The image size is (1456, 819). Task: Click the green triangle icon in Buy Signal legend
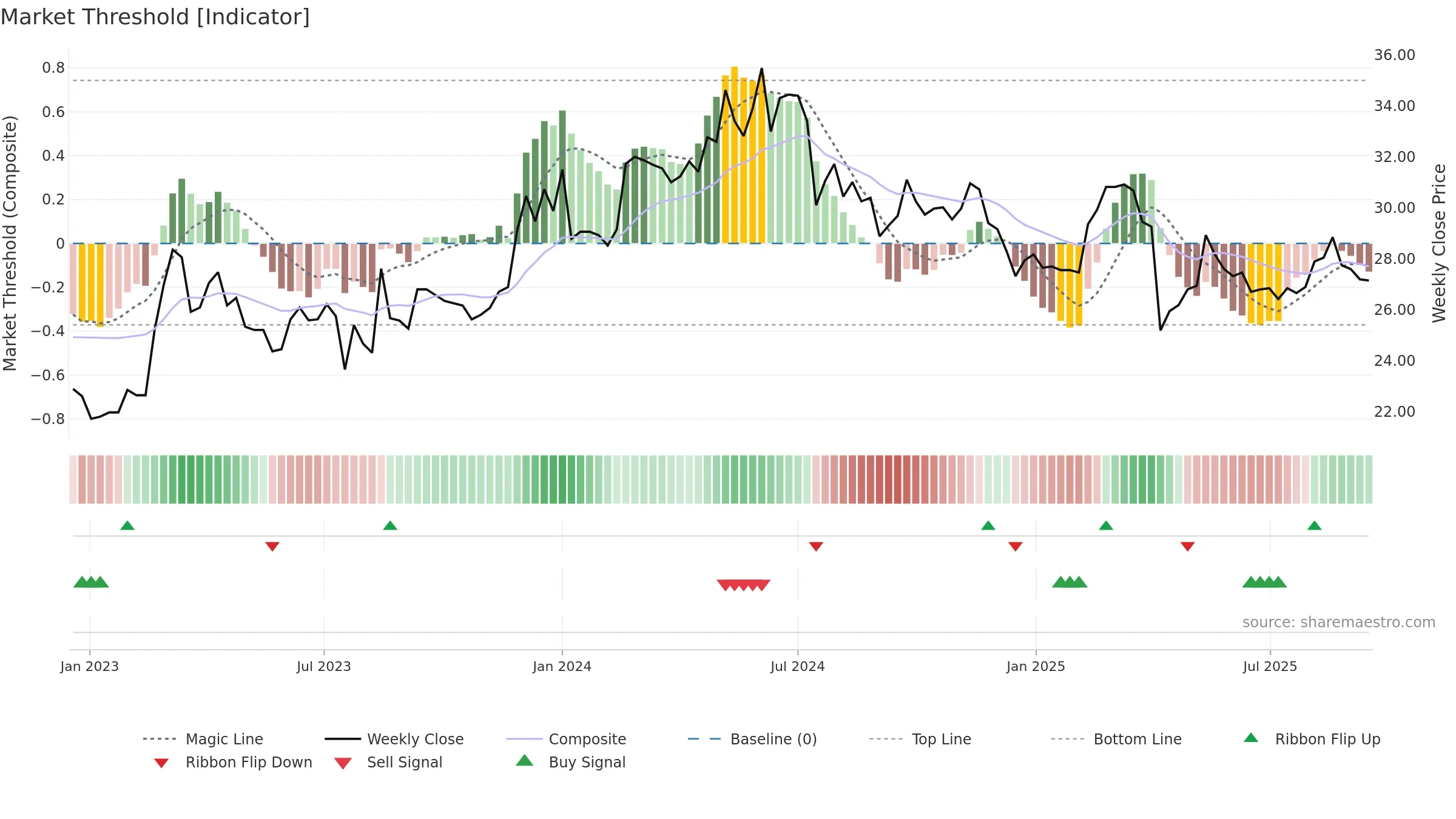[x=525, y=760]
